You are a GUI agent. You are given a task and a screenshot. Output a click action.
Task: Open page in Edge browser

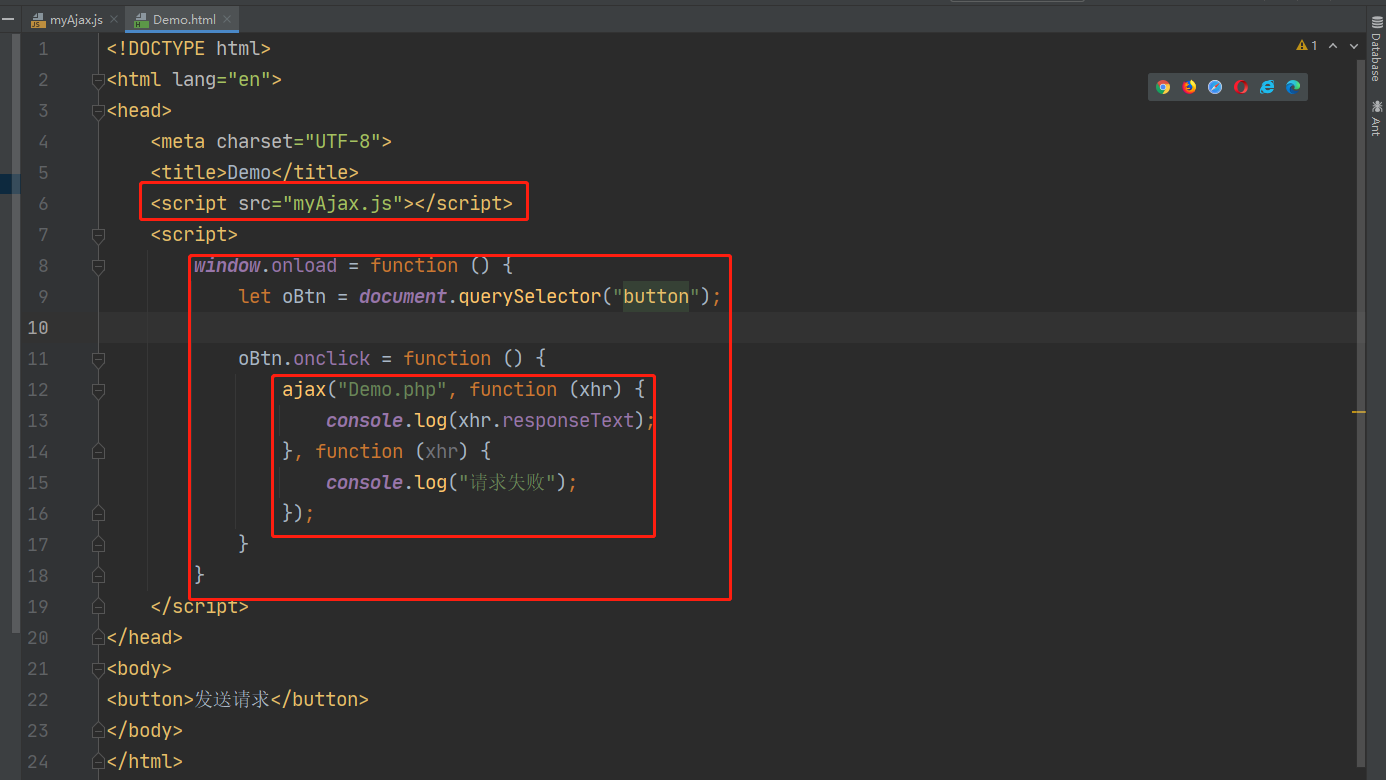click(1293, 87)
